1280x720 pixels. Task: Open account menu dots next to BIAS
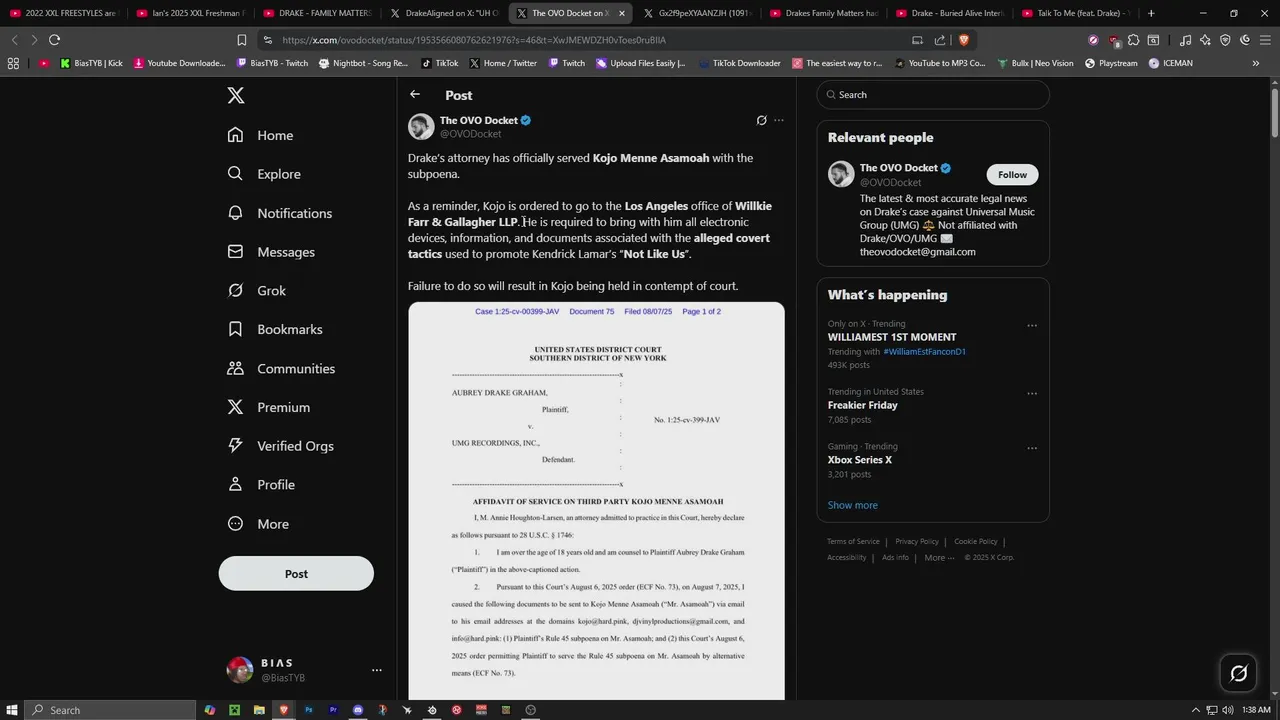click(x=376, y=670)
